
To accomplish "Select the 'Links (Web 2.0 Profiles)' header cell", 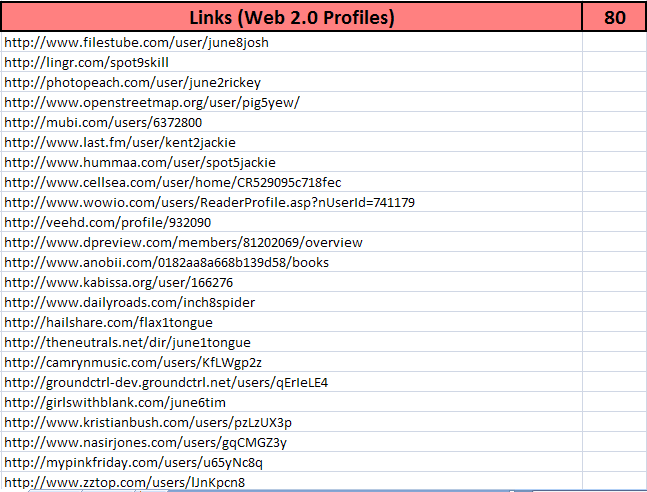I will (x=291, y=17).
